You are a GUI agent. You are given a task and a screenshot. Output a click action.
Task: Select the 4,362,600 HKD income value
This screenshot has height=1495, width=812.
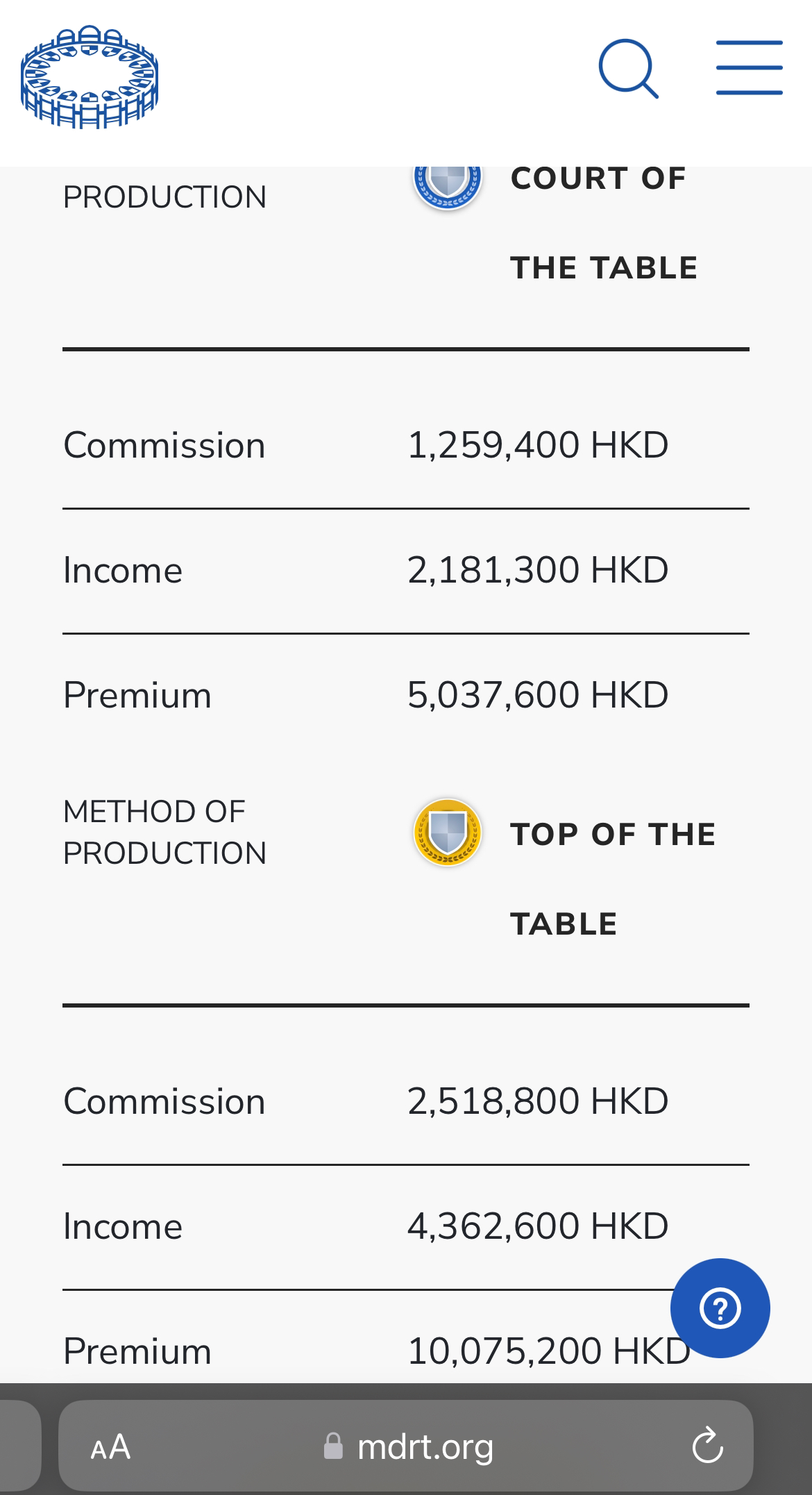click(x=538, y=1226)
